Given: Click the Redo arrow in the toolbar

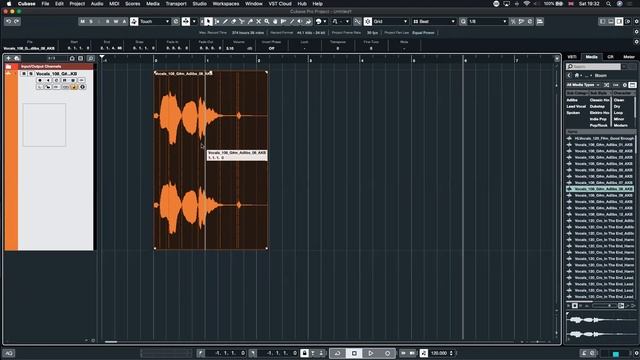Looking at the screenshot, I should pyautogui.click(x=16, y=21).
